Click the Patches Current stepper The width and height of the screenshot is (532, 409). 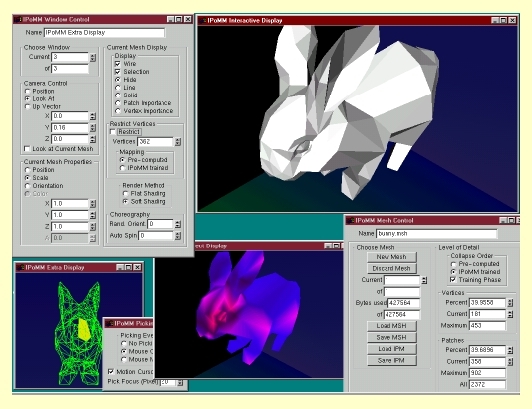pos(510,362)
